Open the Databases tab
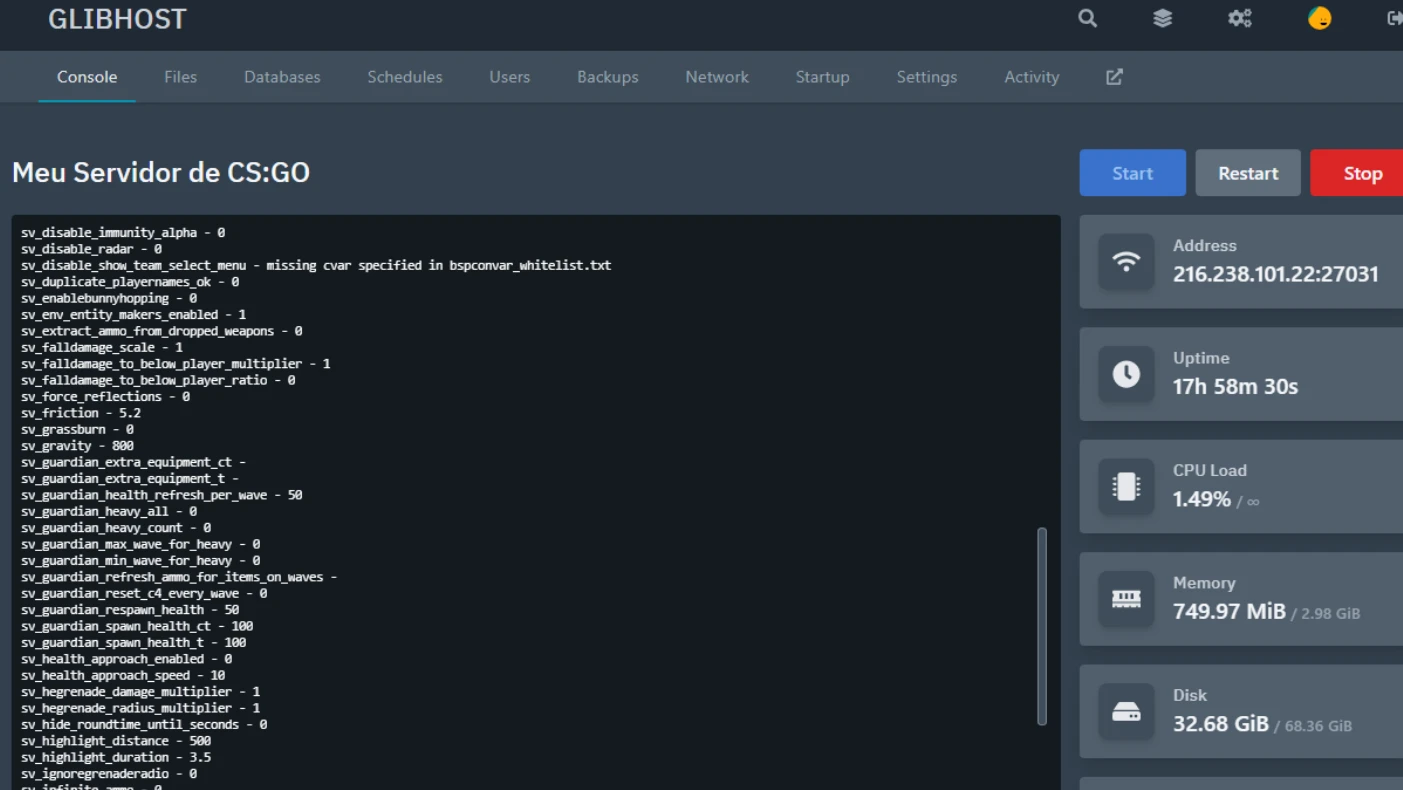The width and height of the screenshot is (1403, 790). click(282, 77)
